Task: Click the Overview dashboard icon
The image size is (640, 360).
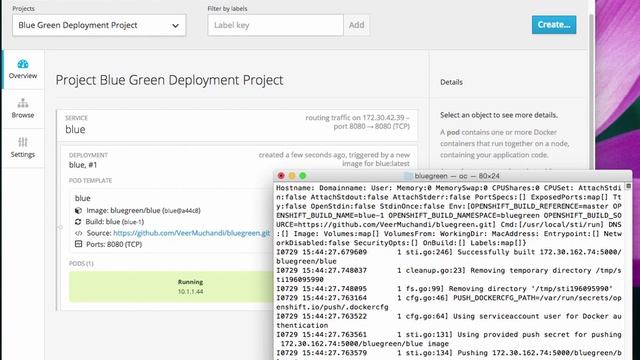Action: point(23,64)
